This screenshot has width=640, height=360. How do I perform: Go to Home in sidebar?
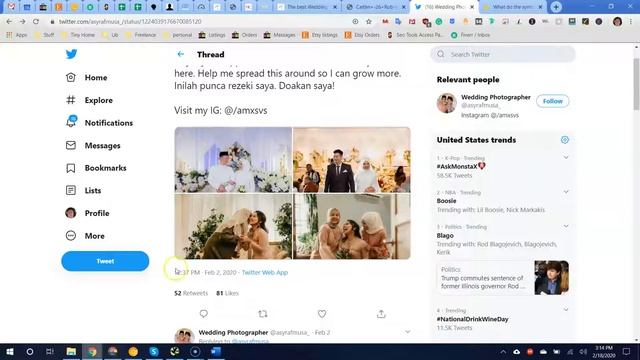tap(87, 78)
